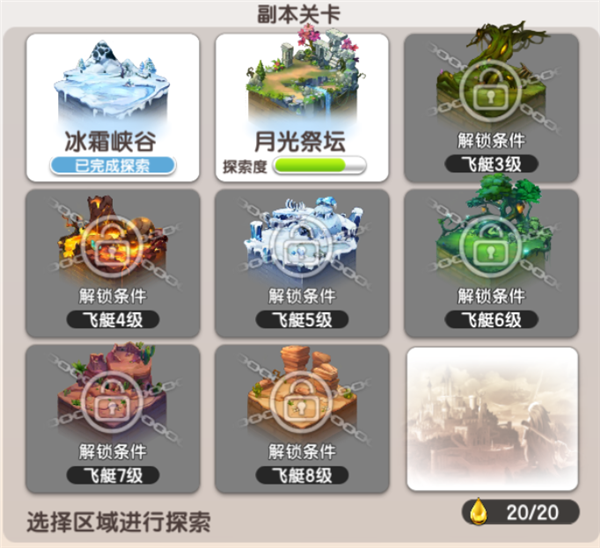Click the 飞艇3级 unlock condition label
The height and width of the screenshot is (548, 600).
point(491,165)
